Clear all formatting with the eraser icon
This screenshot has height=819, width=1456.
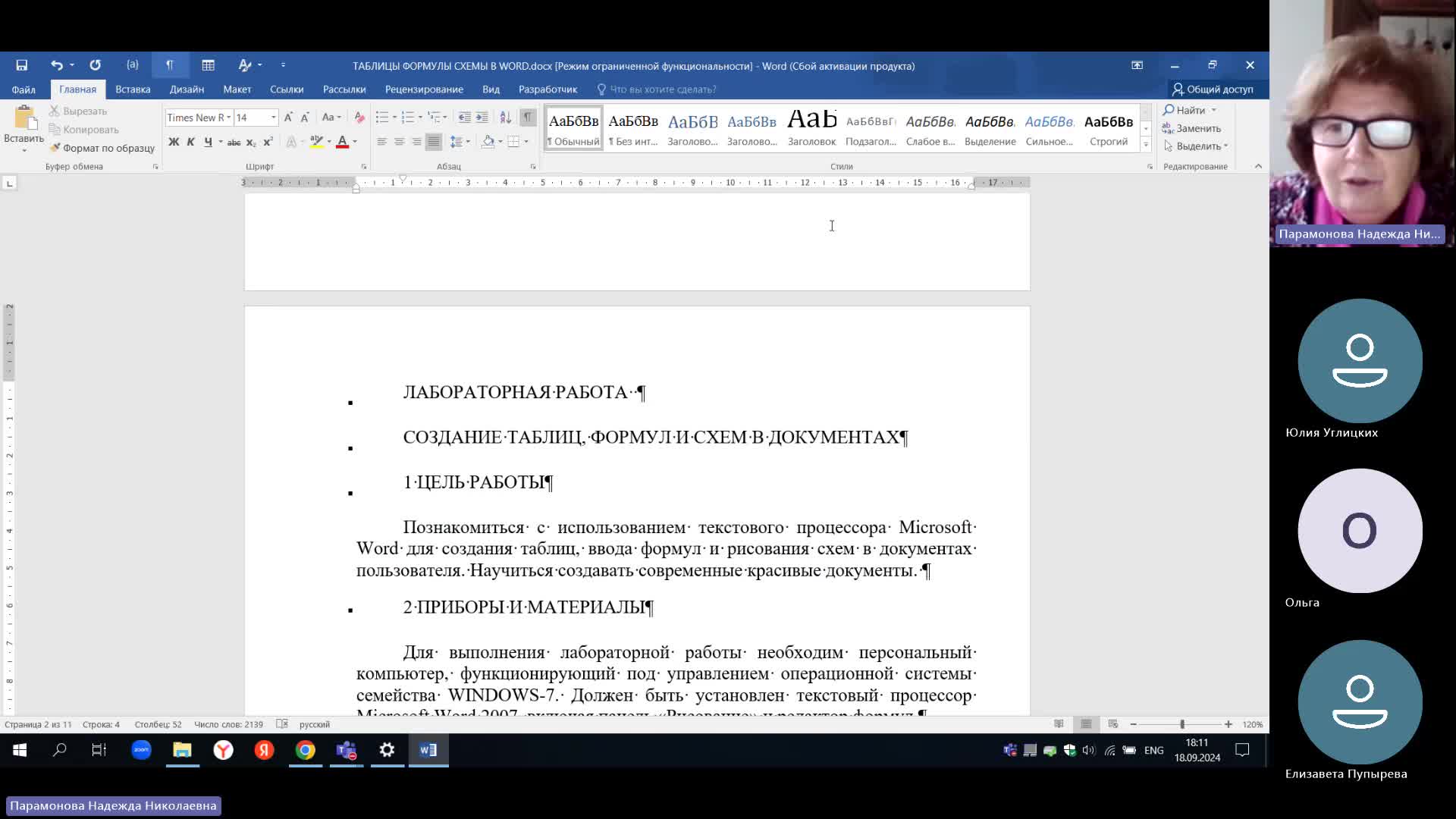(359, 118)
